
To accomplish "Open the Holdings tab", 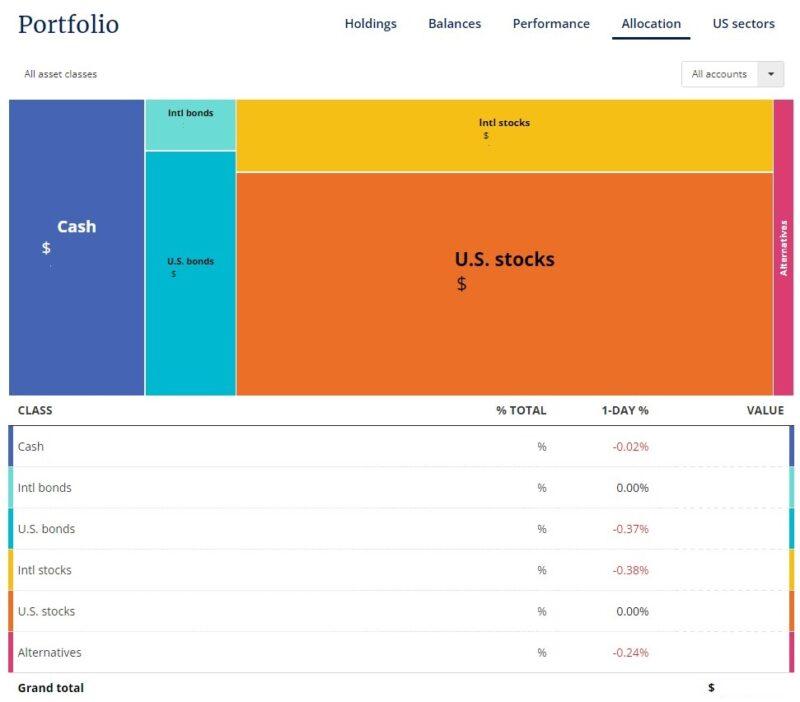I will 370,24.
